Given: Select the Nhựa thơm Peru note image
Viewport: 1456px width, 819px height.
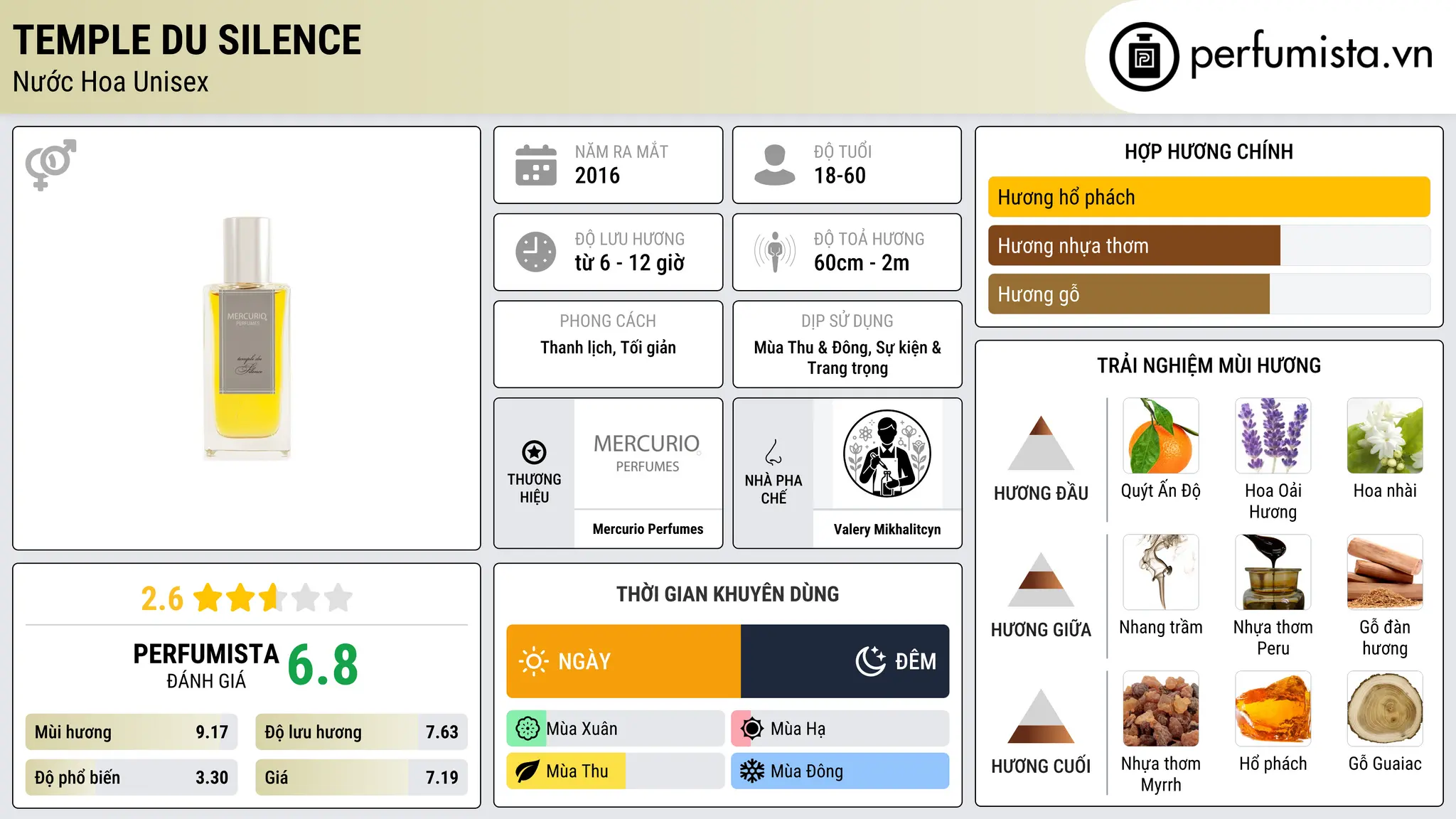Looking at the screenshot, I should point(1273,572).
